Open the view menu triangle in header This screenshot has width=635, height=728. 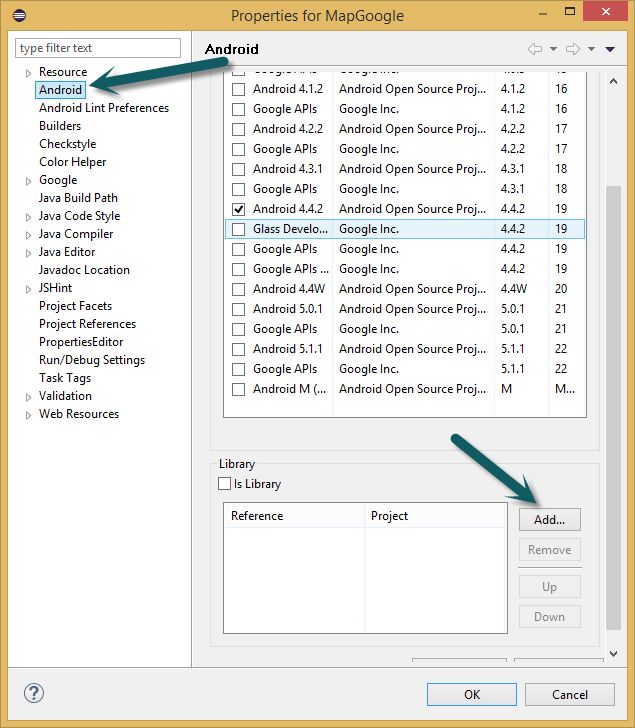click(x=610, y=49)
